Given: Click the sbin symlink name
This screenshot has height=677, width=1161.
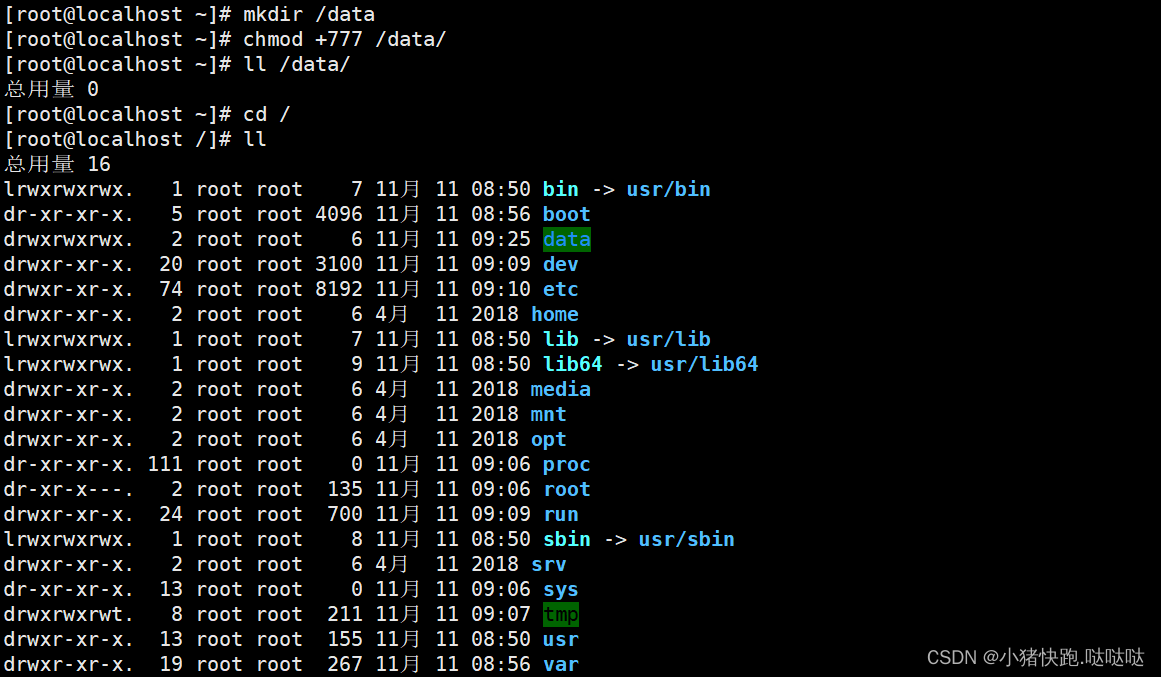Looking at the screenshot, I should coord(566,540).
